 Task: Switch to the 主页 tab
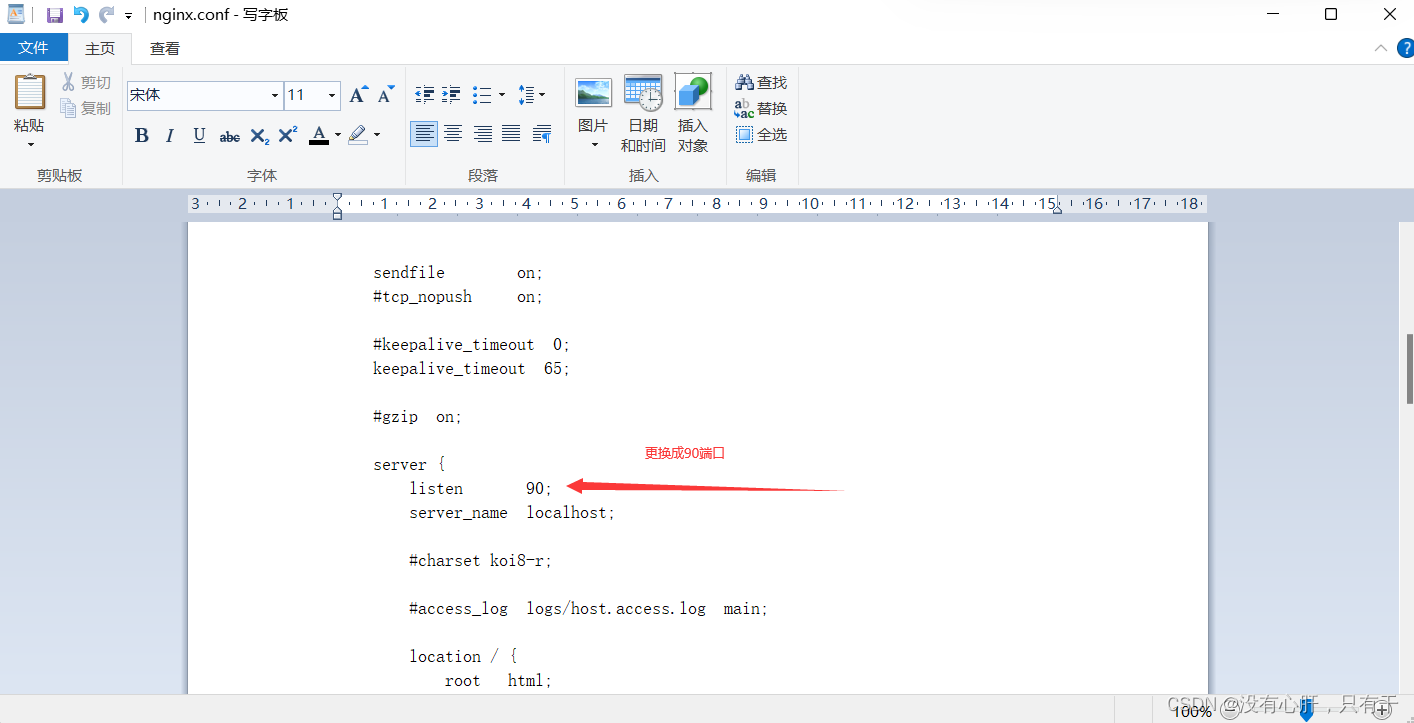point(100,48)
